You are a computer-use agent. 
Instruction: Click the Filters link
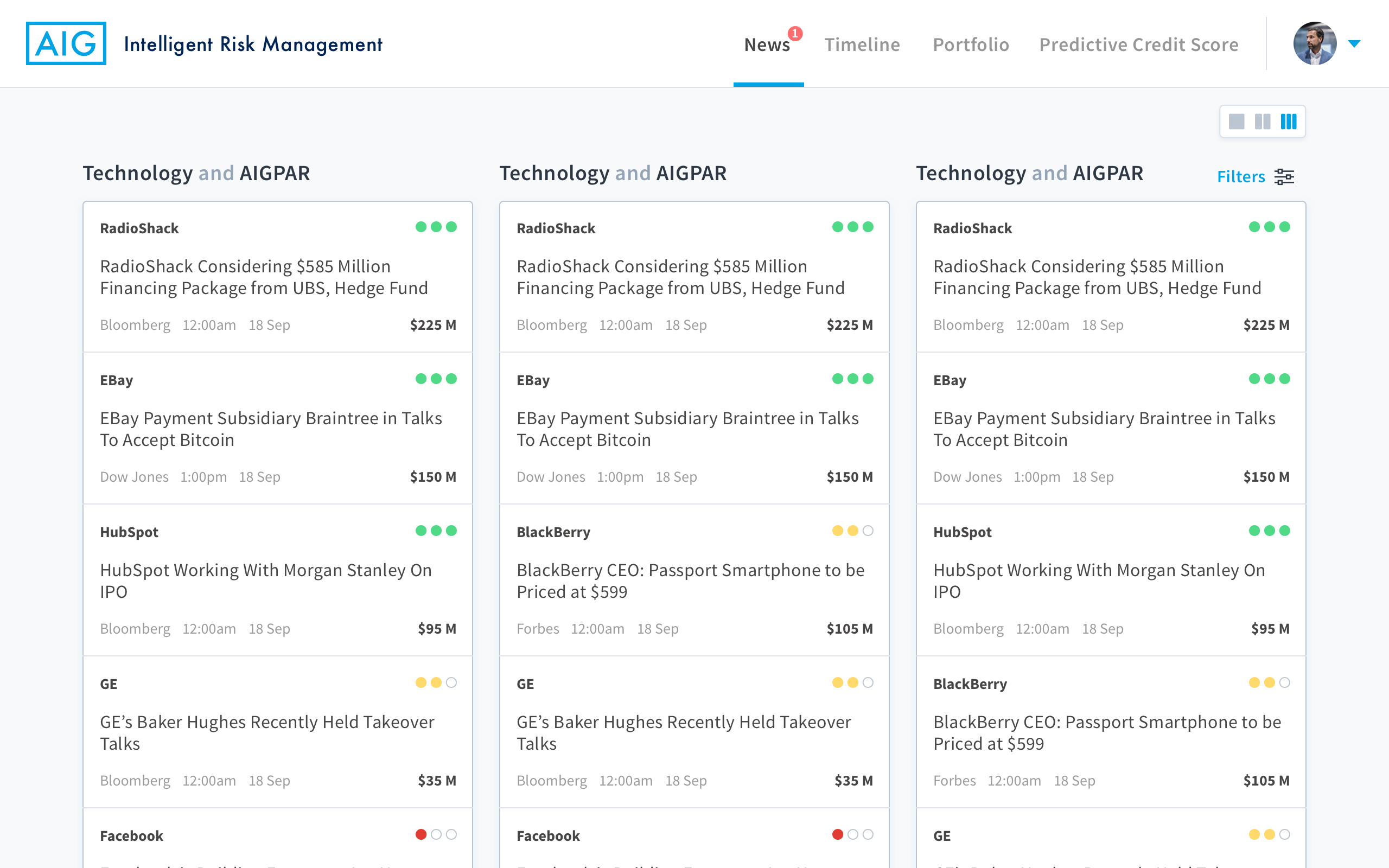tap(1241, 177)
